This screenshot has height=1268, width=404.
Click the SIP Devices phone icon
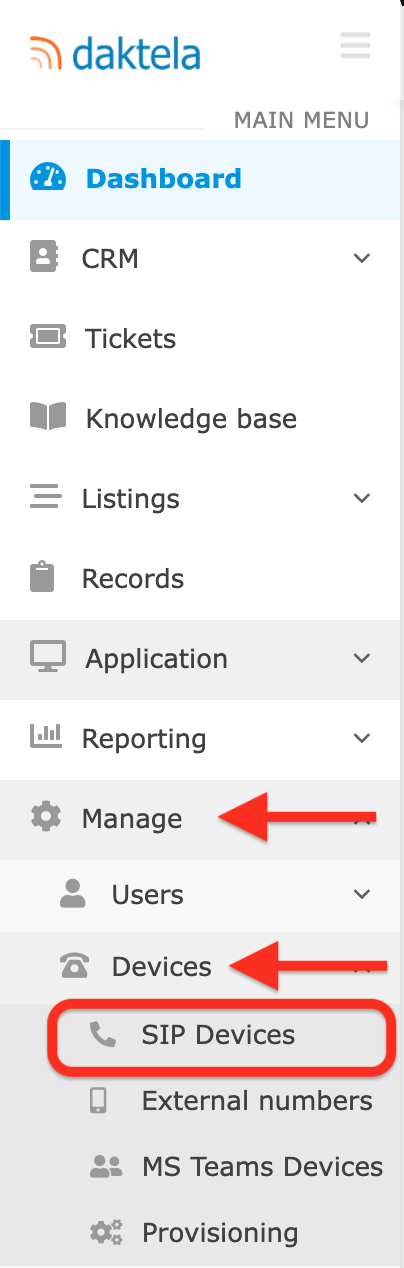103,1035
